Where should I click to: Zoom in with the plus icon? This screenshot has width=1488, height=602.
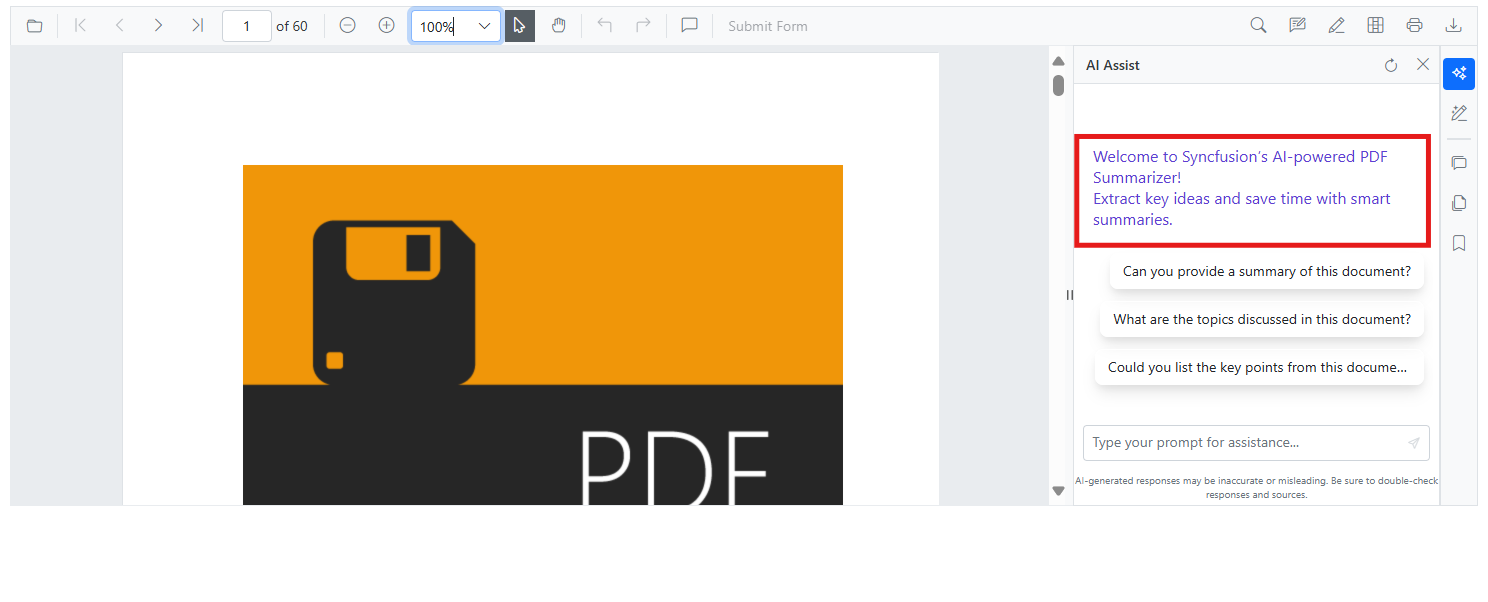[386, 26]
